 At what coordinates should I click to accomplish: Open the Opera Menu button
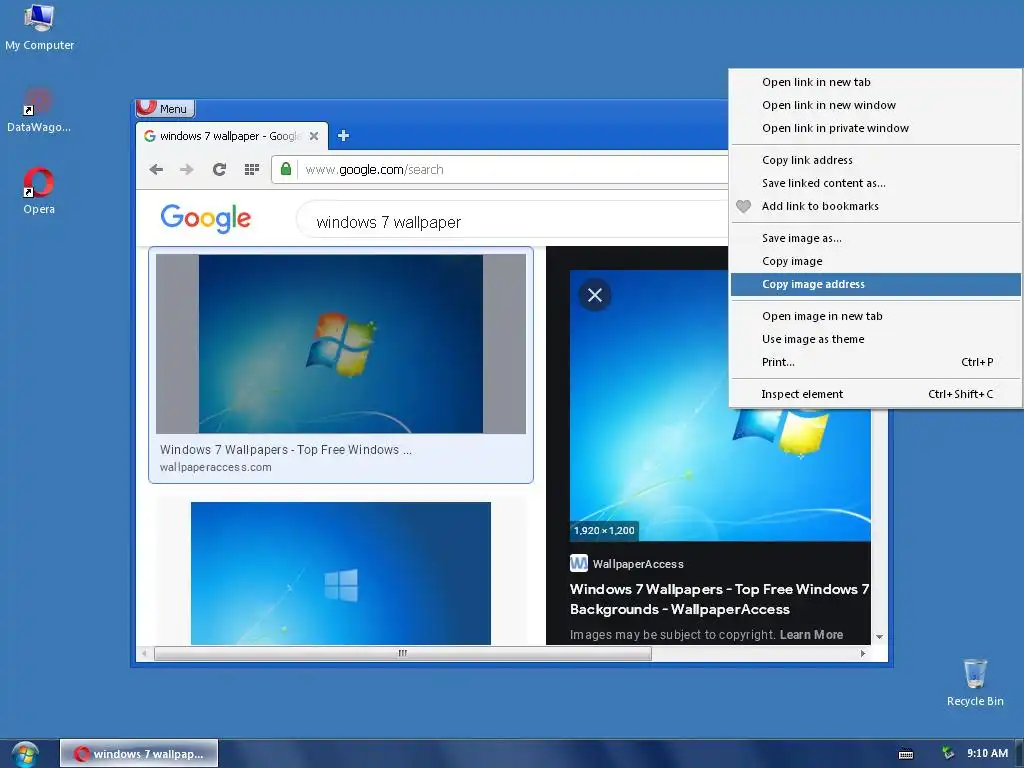(x=165, y=108)
